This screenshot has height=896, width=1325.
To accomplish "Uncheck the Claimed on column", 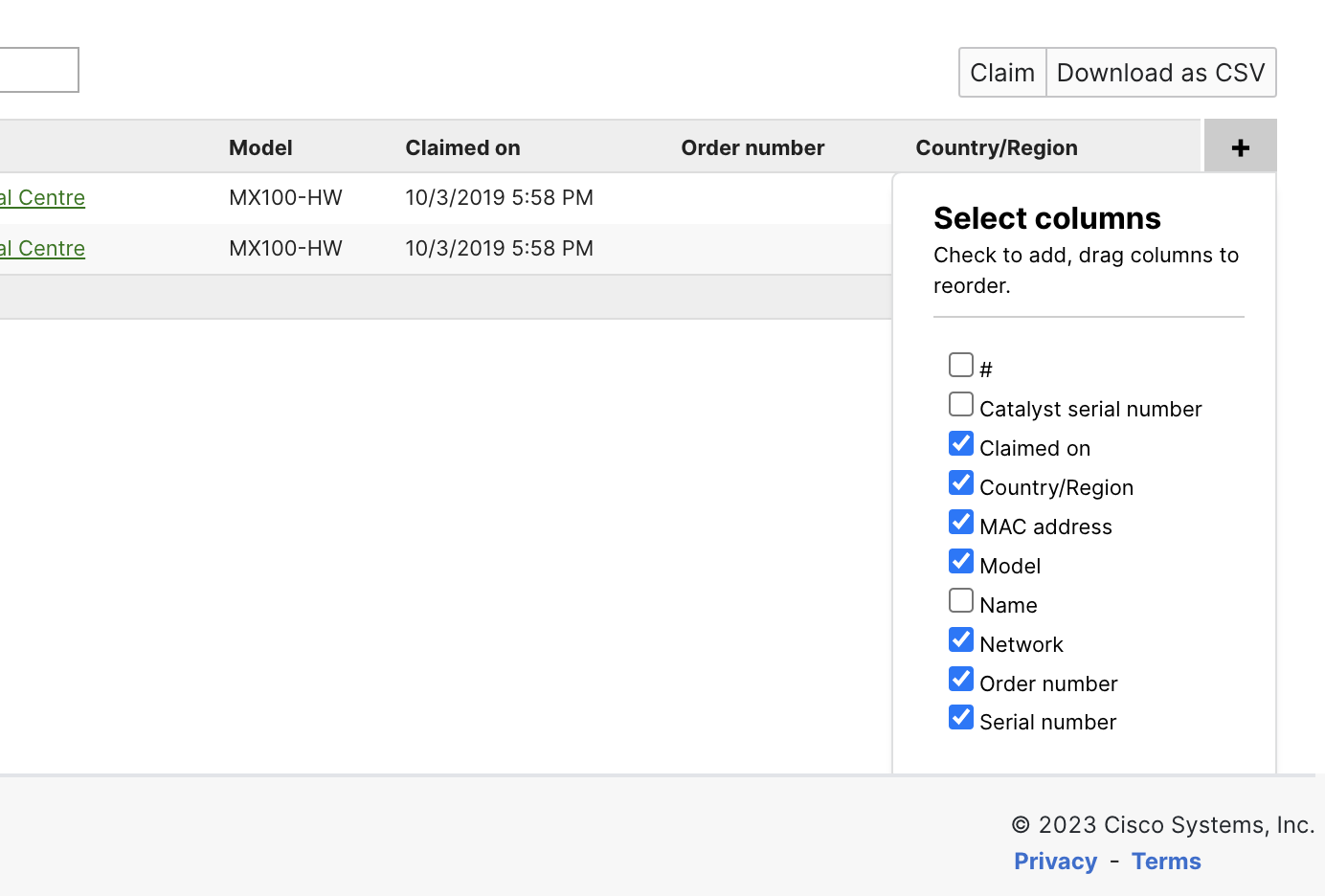I will 960,443.
